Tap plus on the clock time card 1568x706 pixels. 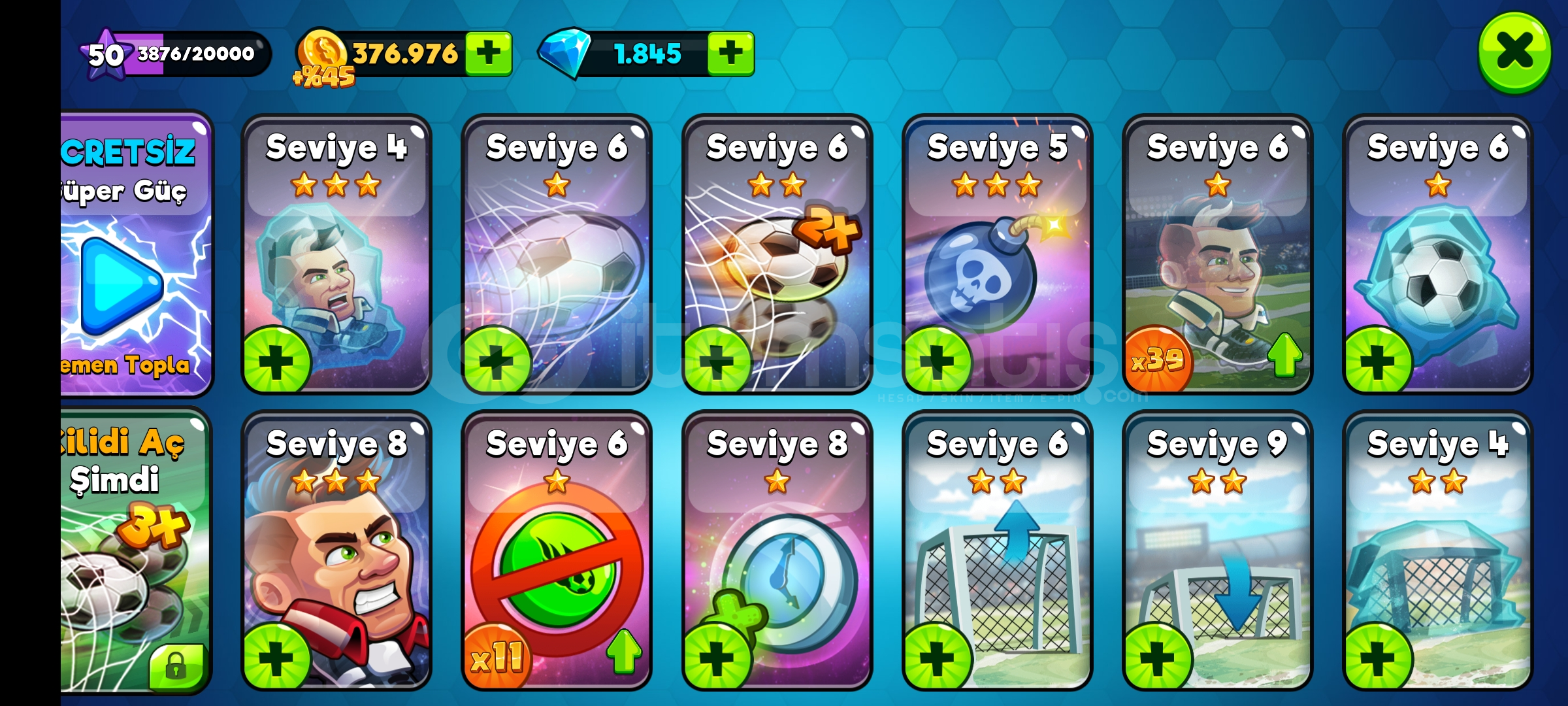[717, 658]
